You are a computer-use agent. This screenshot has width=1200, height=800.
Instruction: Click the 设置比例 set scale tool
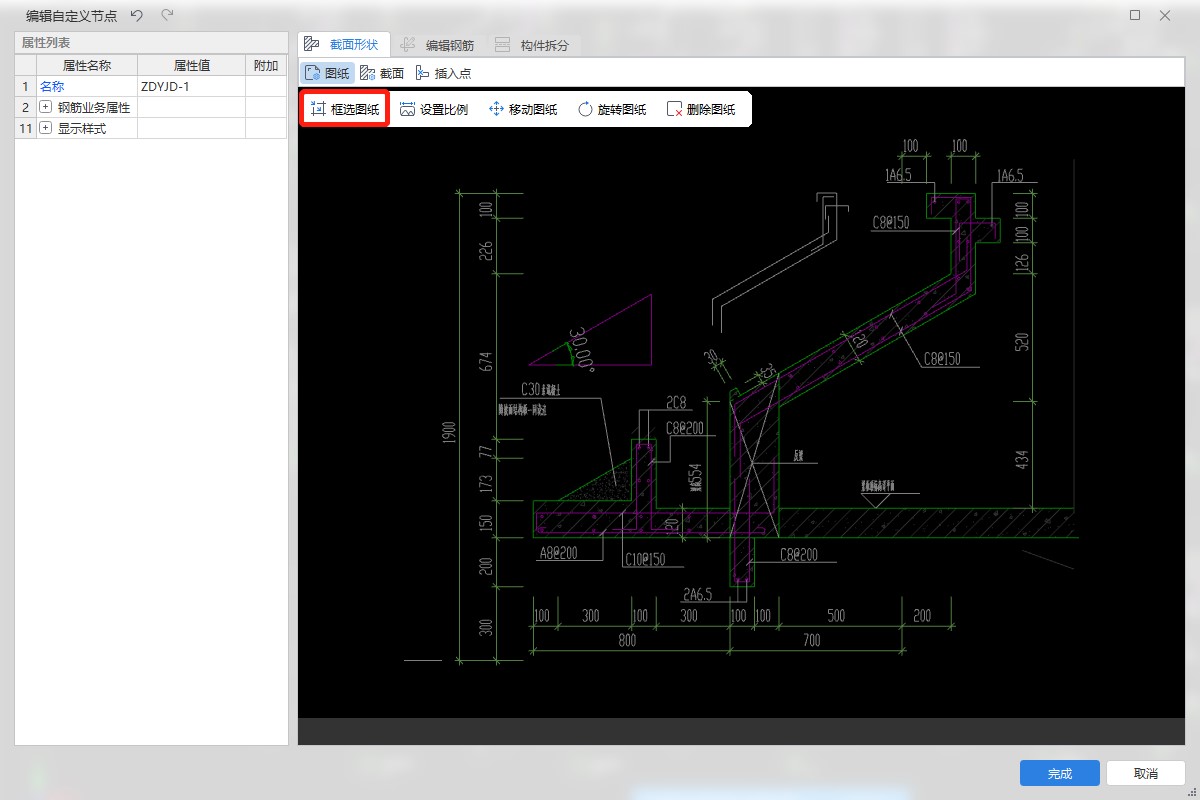click(x=434, y=109)
